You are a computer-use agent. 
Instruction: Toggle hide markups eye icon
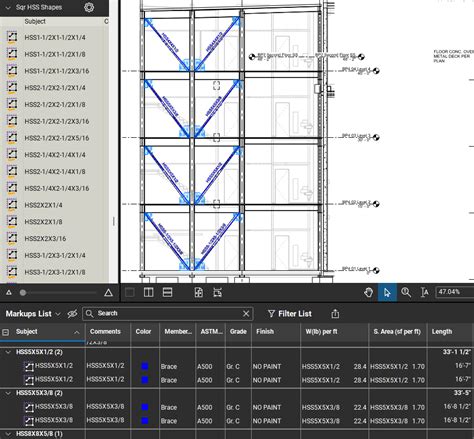[x=72, y=314]
